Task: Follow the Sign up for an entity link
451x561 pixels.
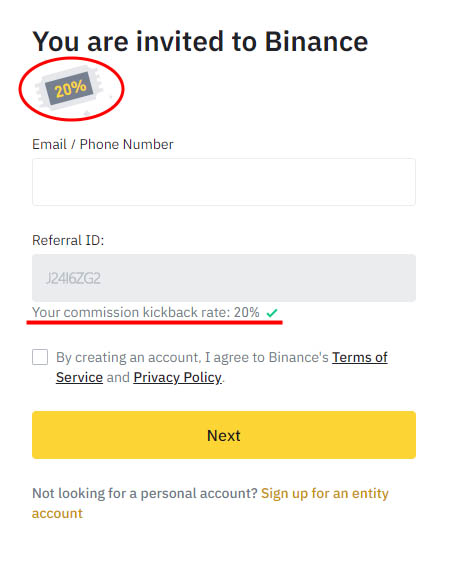Action: 324,493
